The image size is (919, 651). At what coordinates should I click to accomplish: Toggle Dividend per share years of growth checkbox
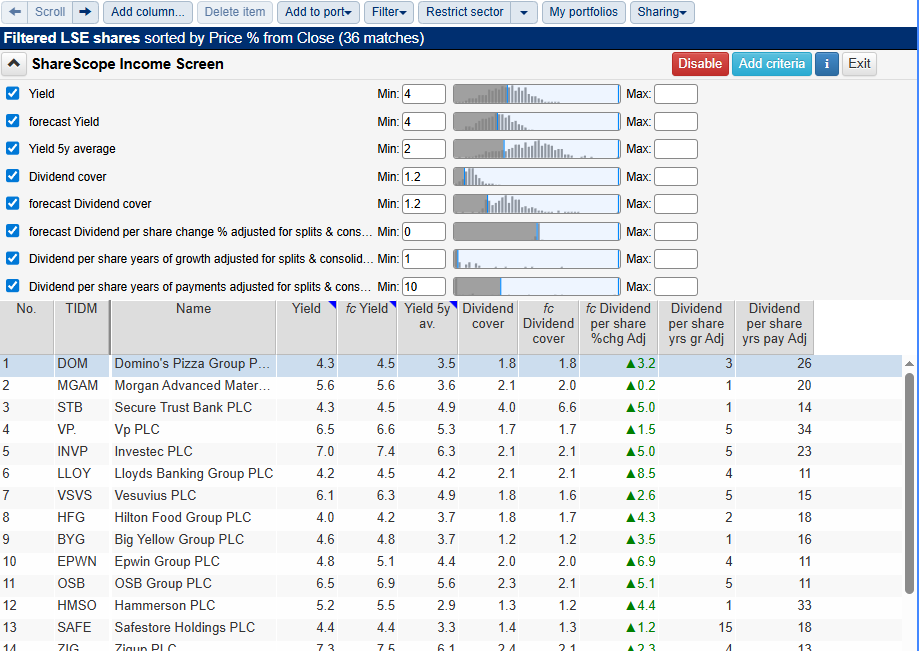click(12, 258)
